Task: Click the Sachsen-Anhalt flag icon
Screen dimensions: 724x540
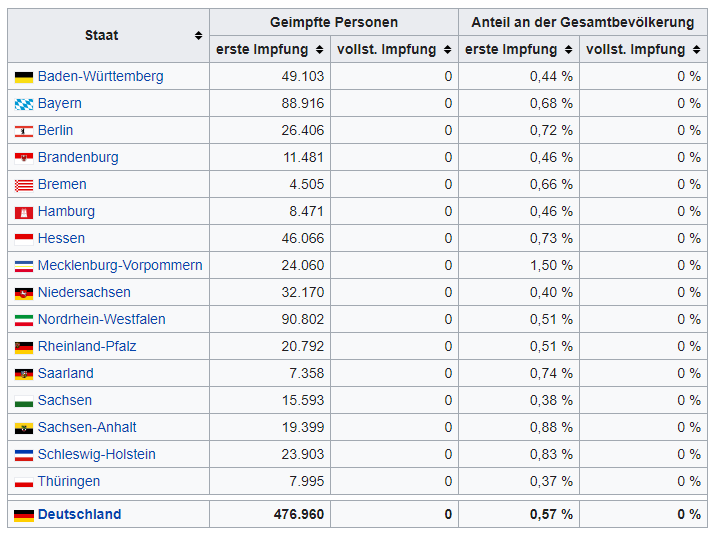Action: (x=24, y=428)
